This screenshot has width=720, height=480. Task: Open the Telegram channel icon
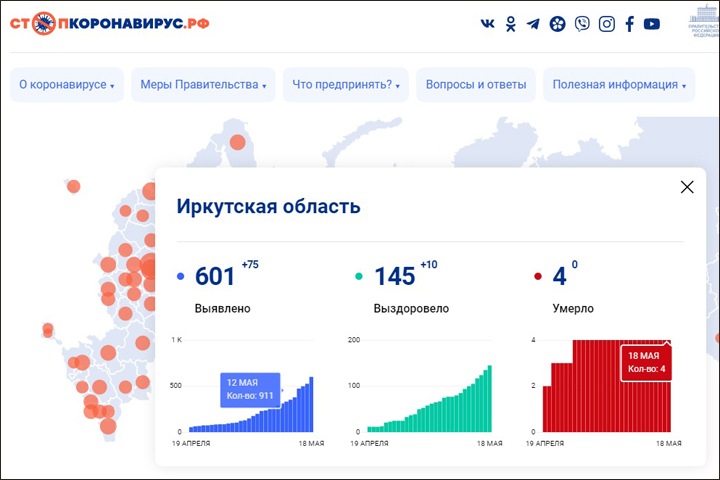pyautogui.click(x=533, y=24)
